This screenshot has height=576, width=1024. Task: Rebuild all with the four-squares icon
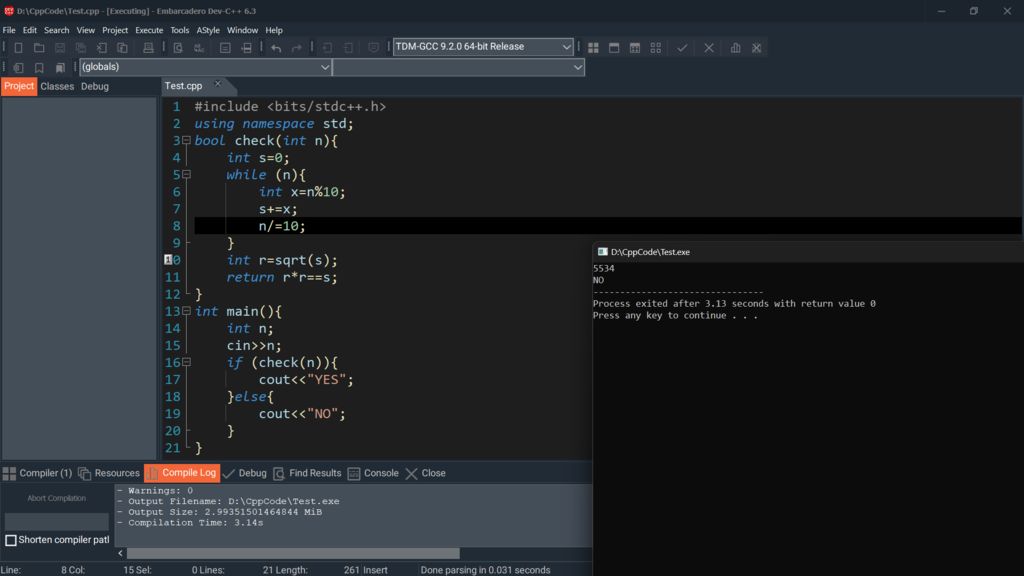[x=656, y=48]
